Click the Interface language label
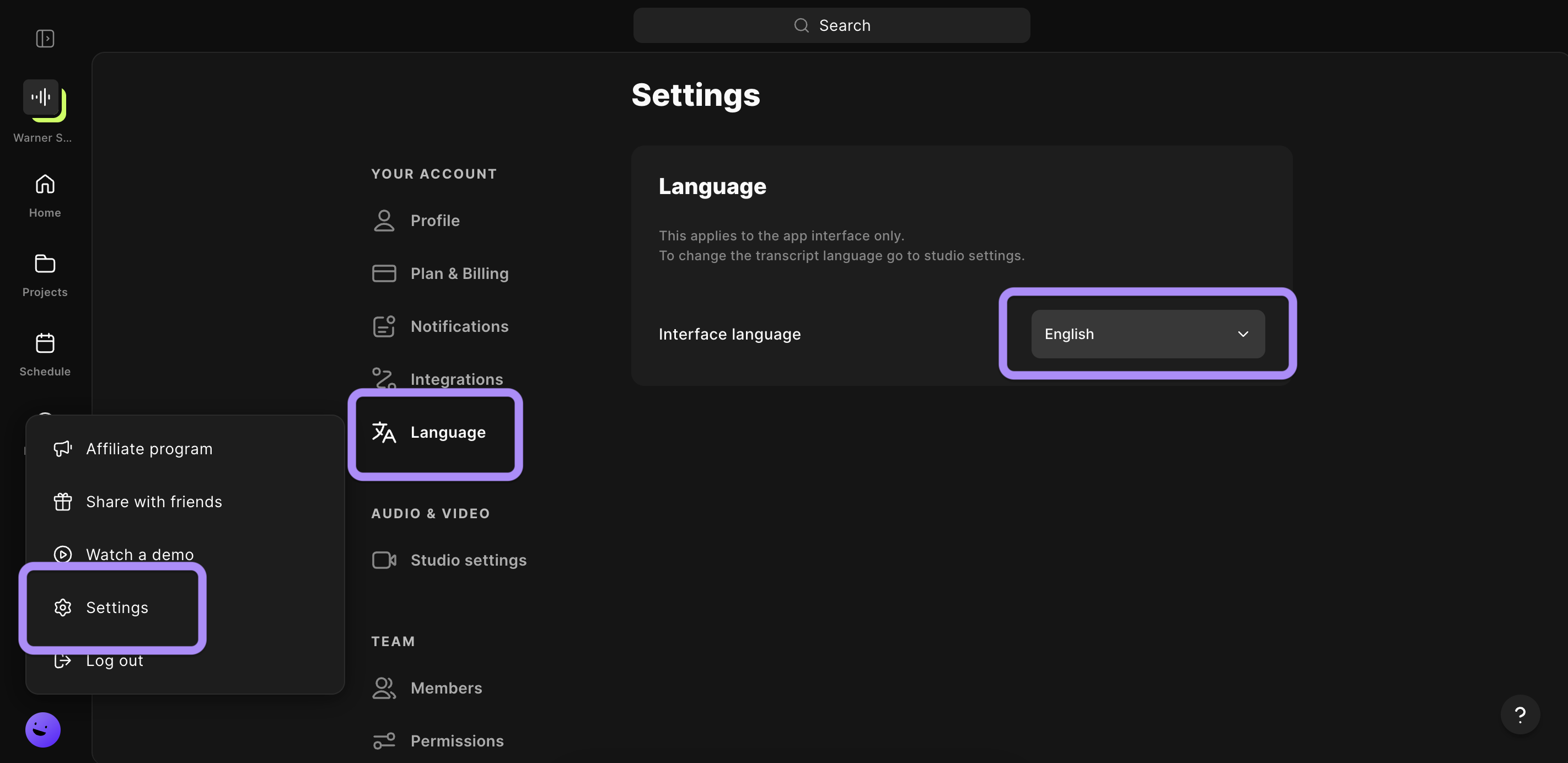 coord(730,334)
